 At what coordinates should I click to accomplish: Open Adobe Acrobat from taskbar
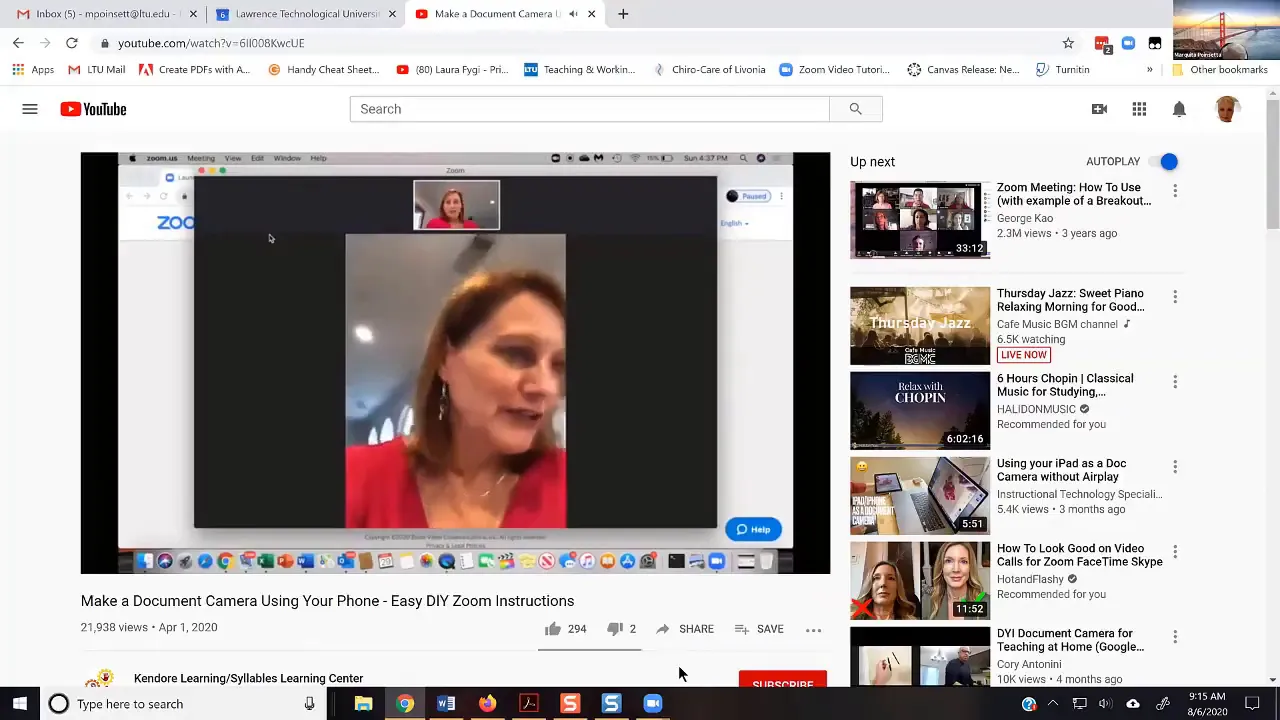[529, 704]
